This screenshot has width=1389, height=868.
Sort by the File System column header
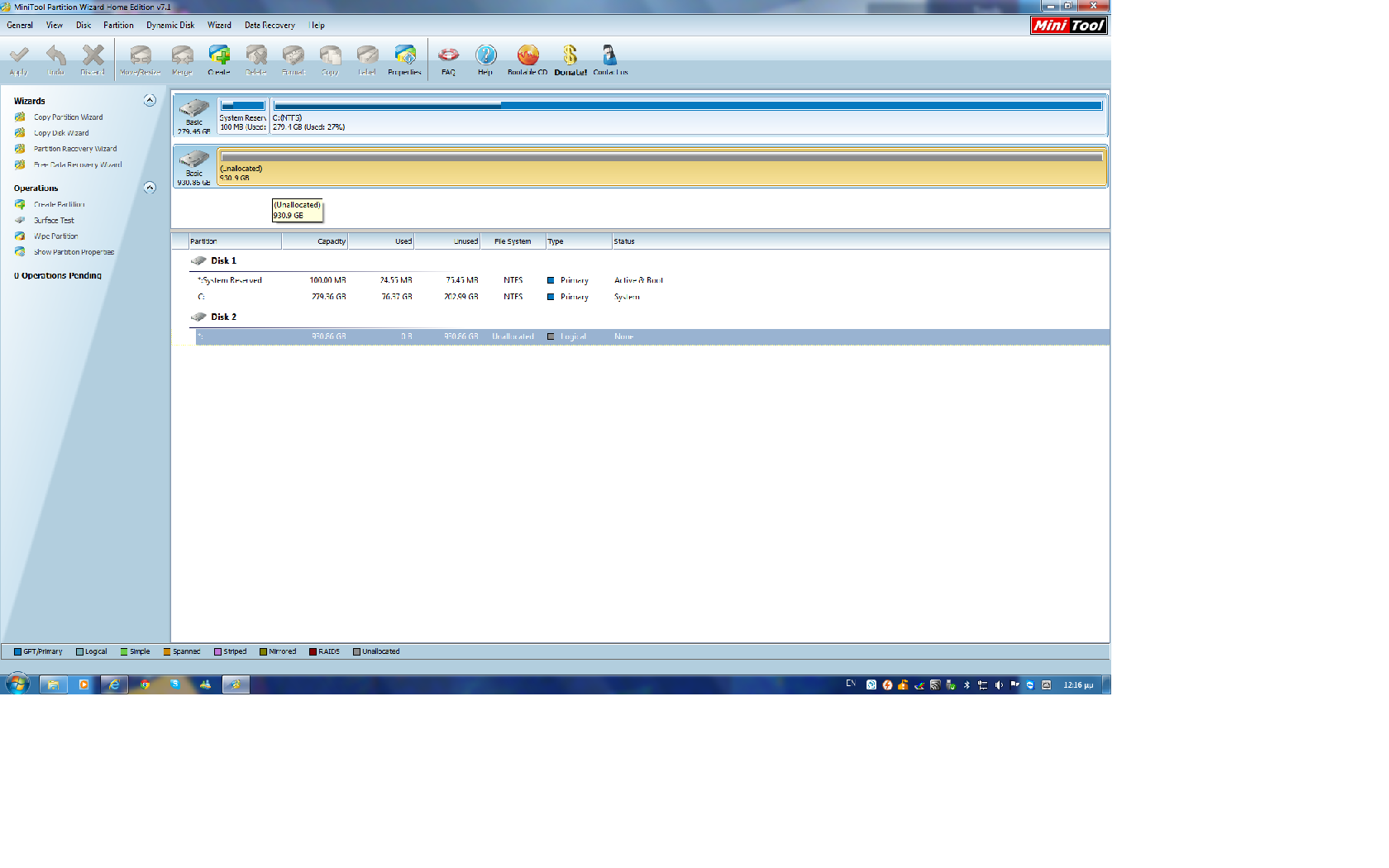coord(513,241)
